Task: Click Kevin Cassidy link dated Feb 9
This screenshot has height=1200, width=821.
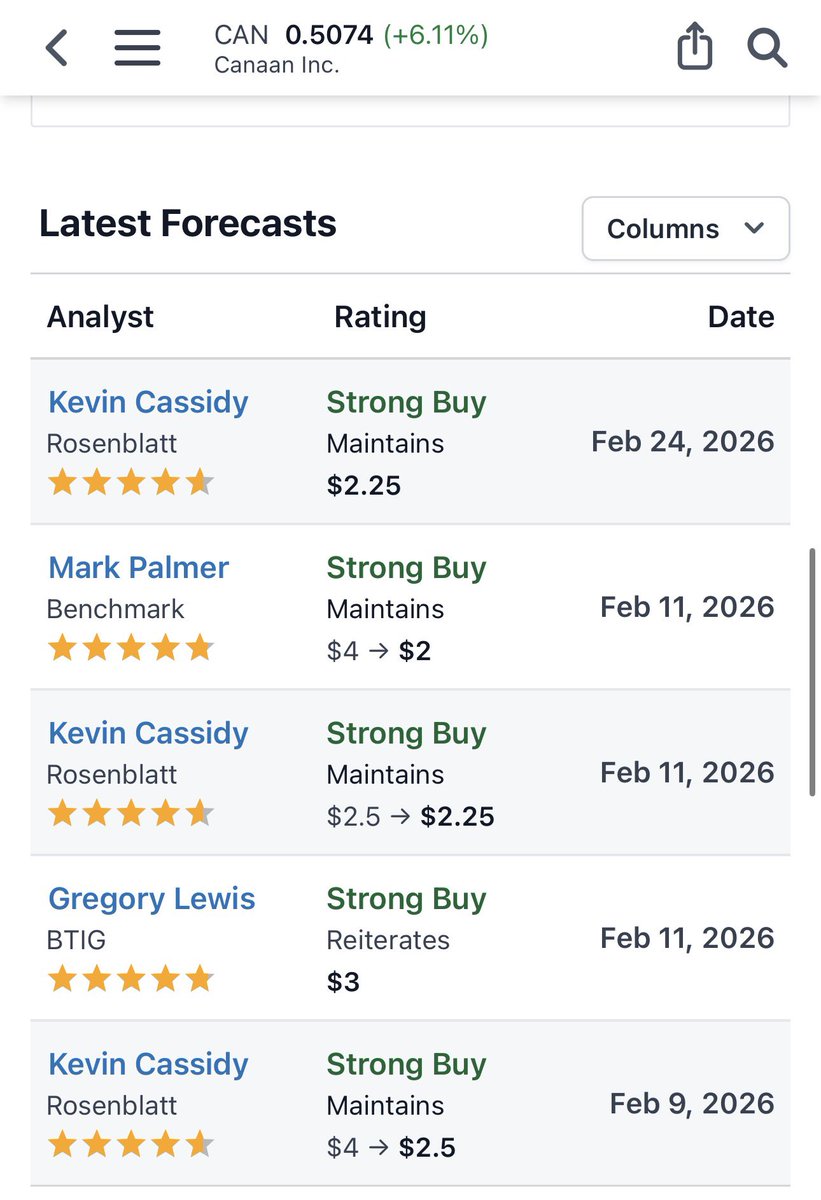Action: click(148, 1064)
